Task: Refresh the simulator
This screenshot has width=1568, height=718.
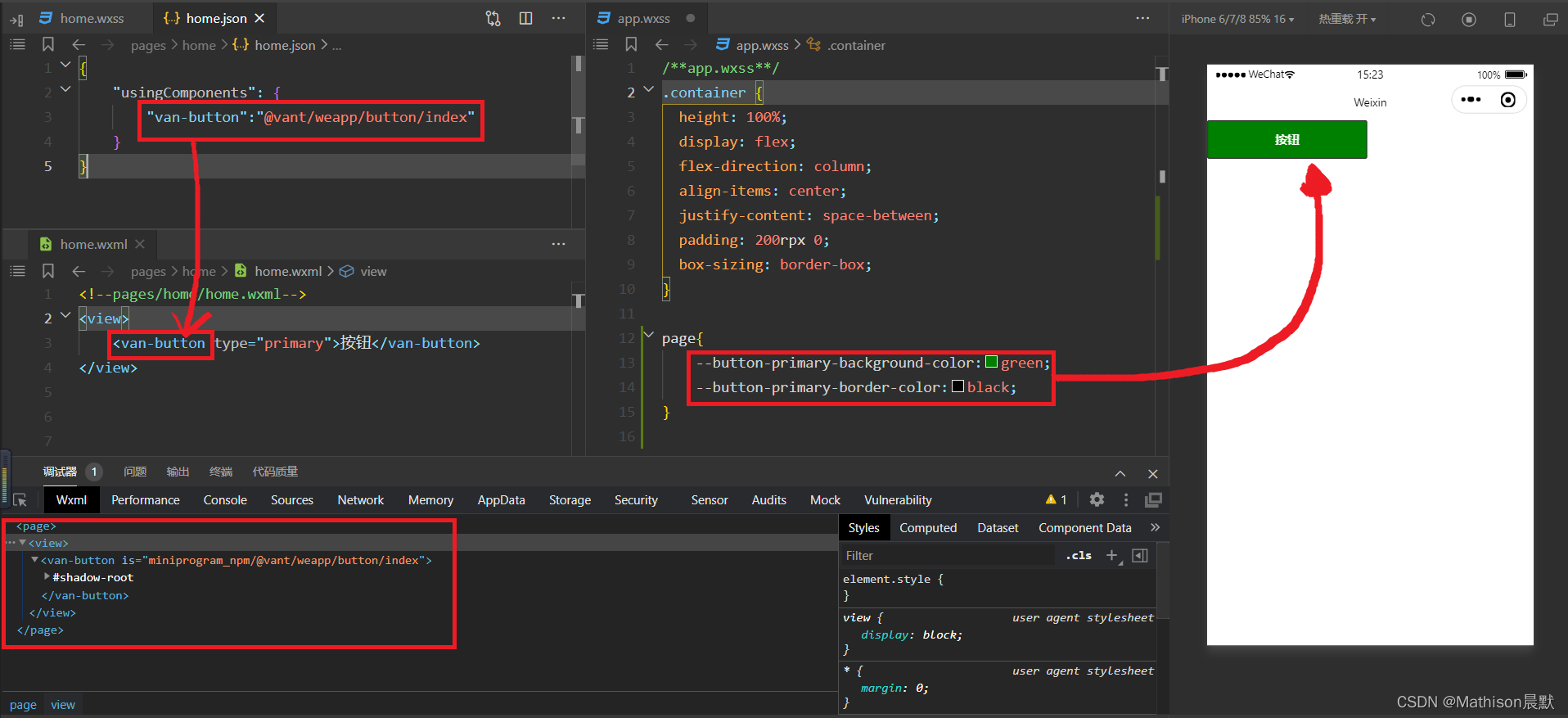Action: click(1428, 20)
